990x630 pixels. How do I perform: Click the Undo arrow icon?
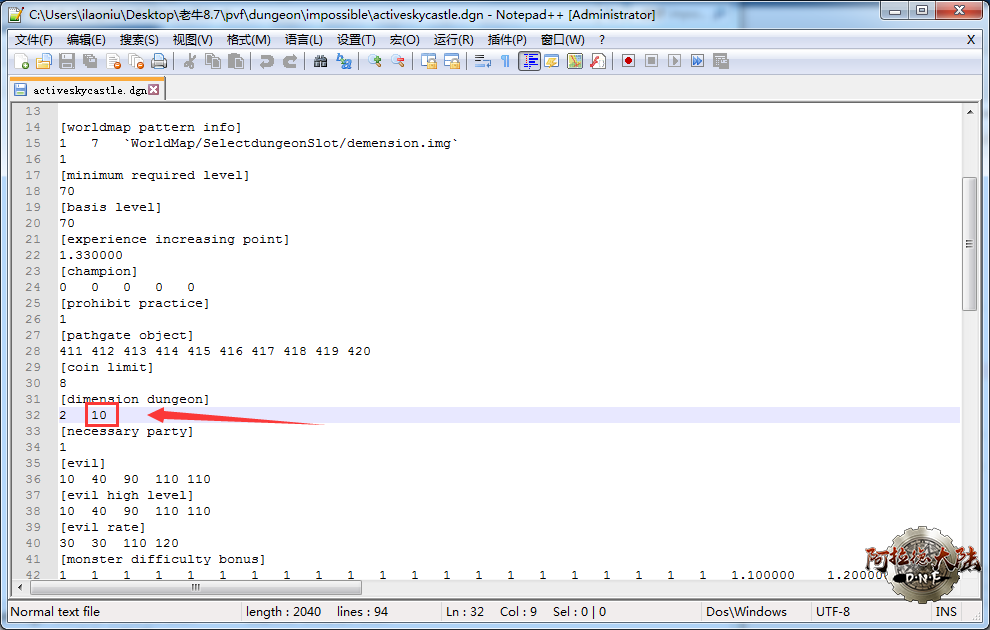[x=266, y=62]
